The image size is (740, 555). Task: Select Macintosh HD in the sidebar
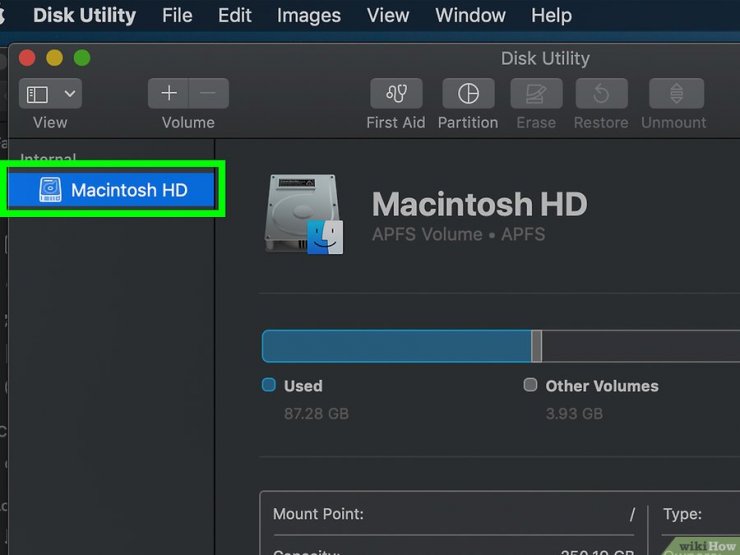click(111, 190)
